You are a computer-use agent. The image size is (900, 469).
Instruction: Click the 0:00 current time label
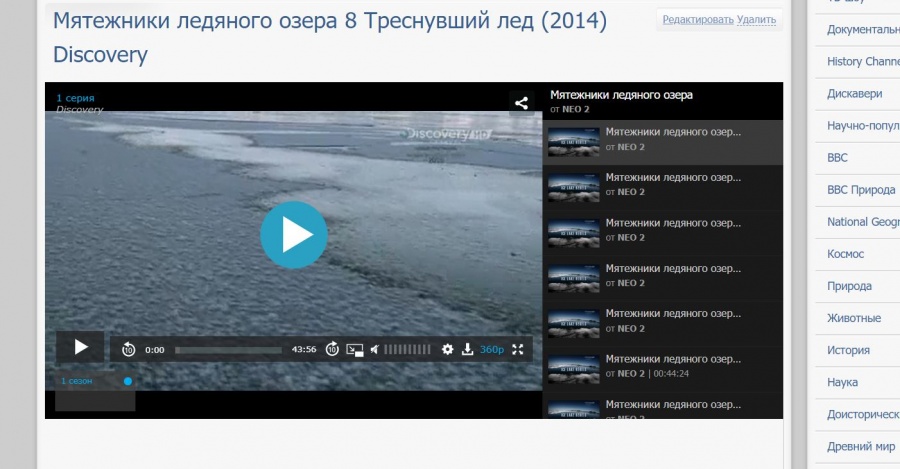click(x=155, y=350)
